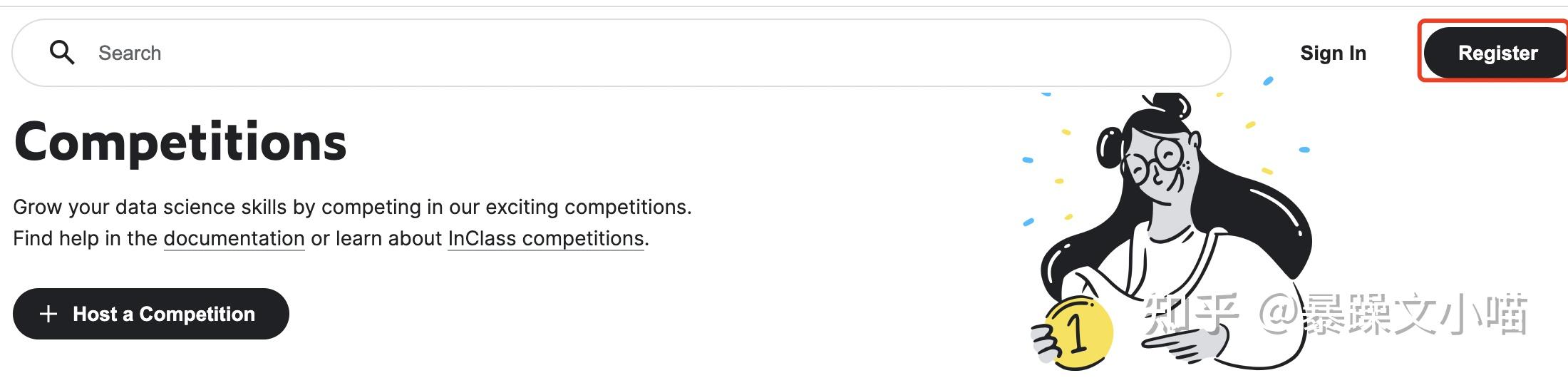Click the Host a Competition button label
1568x378 pixels.
point(164,314)
